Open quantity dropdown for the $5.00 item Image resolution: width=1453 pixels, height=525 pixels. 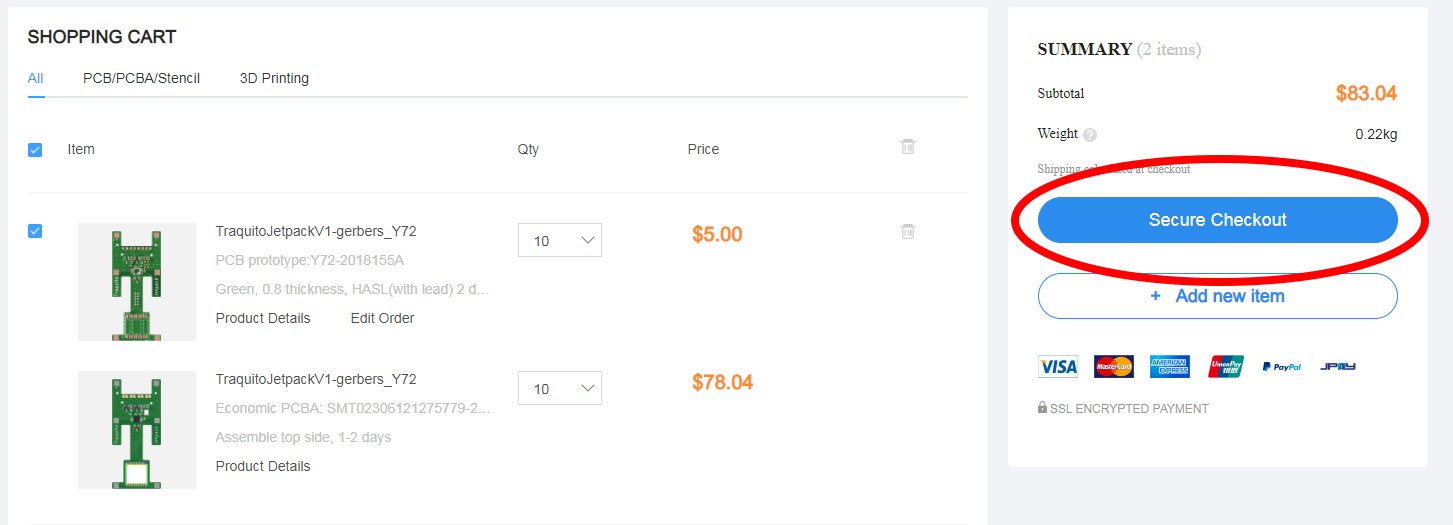[559, 240]
